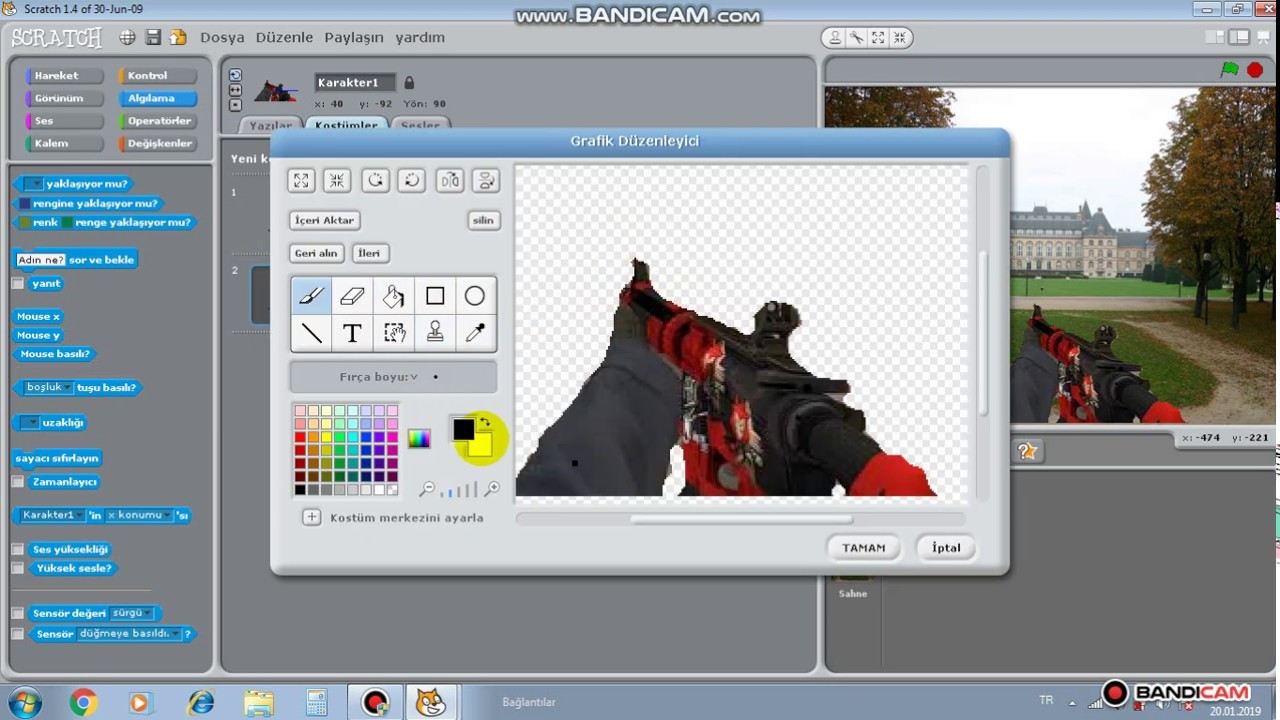Rotate image clockwise
Screen dimensions: 1280x720
411,180
